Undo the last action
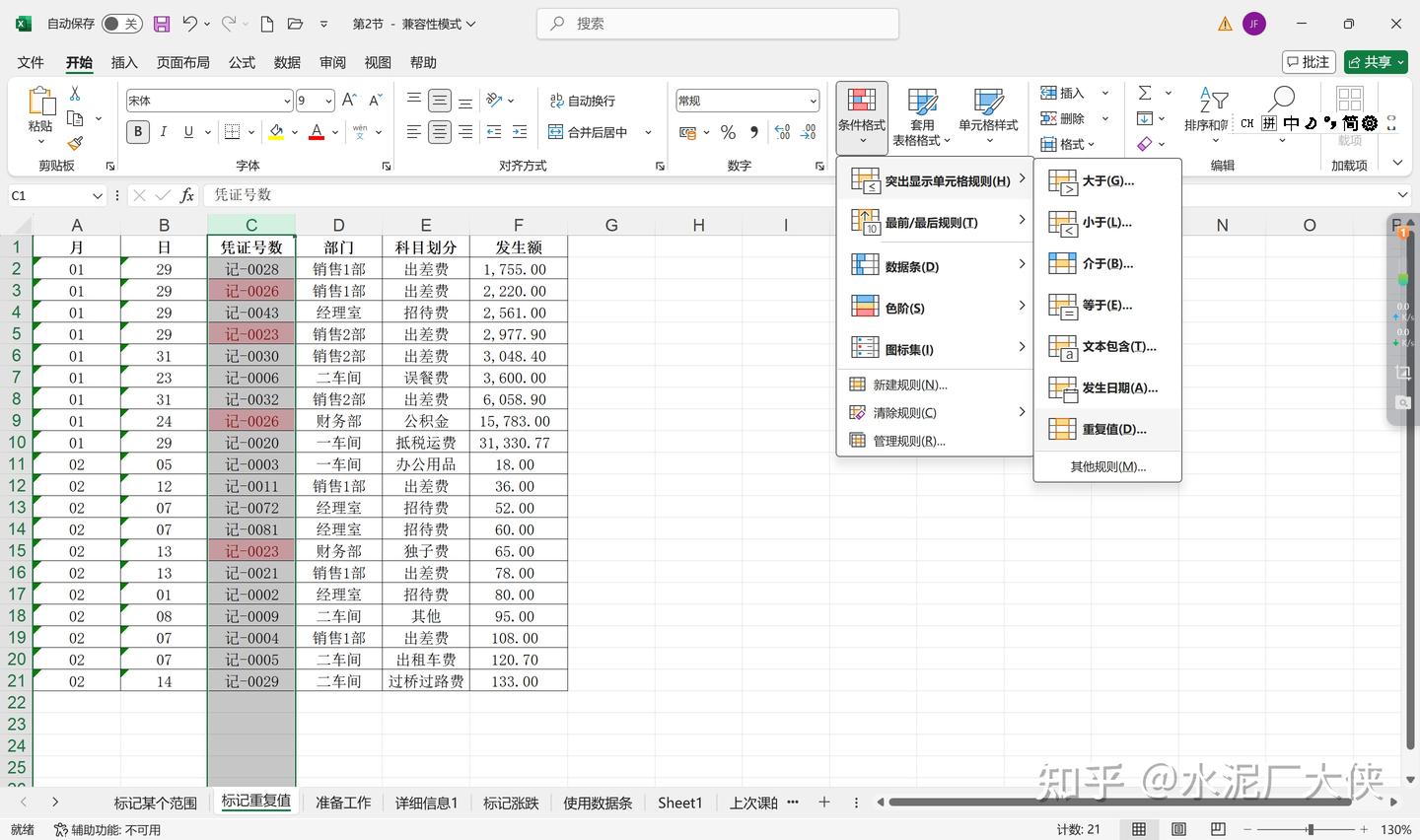Viewport: 1420px width, 840px height. click(190, 24)
